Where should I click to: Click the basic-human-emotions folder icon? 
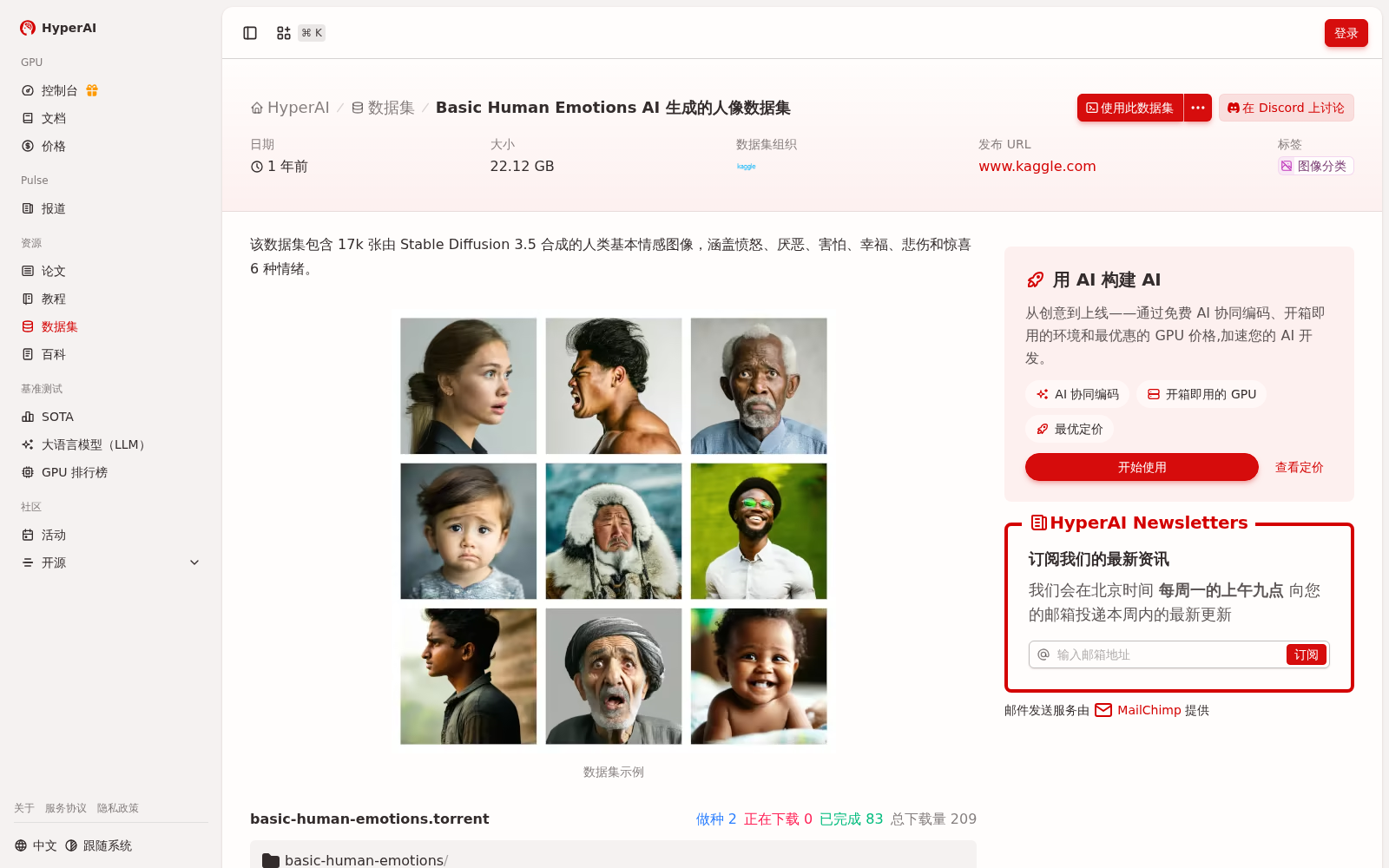pyautogui.click(x=271, y=860)
